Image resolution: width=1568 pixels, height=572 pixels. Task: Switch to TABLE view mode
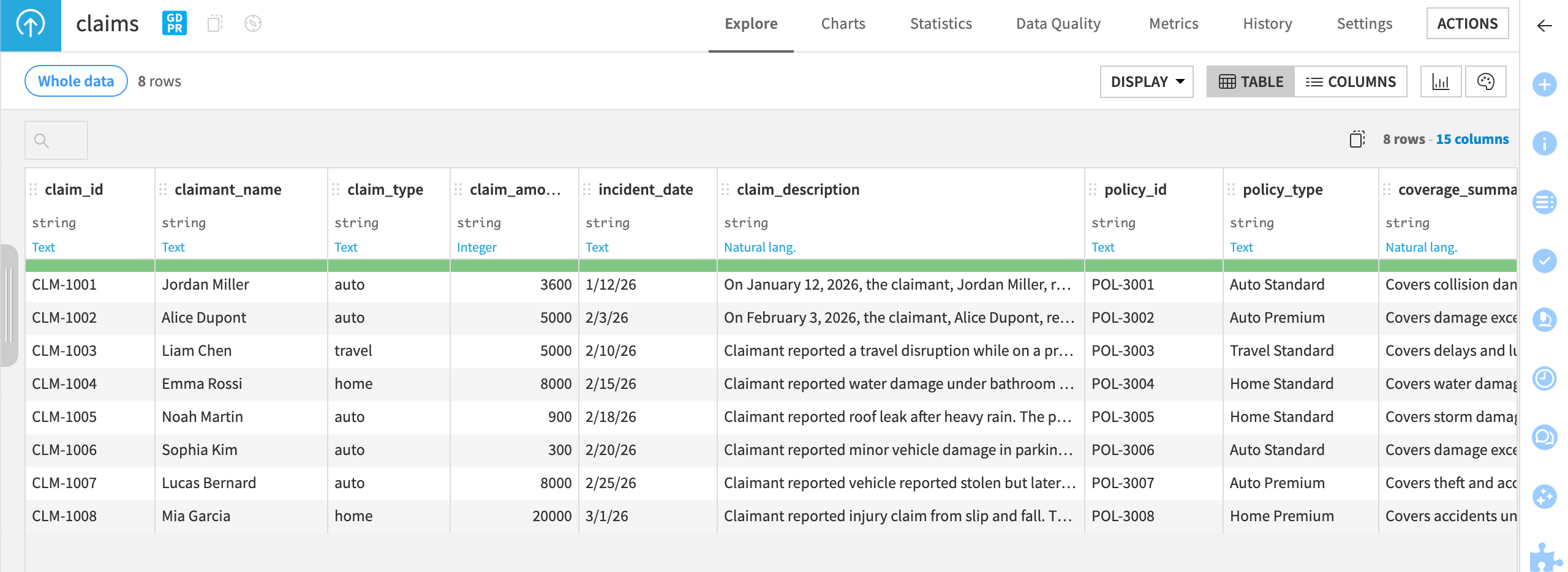tap(1249, 81)
